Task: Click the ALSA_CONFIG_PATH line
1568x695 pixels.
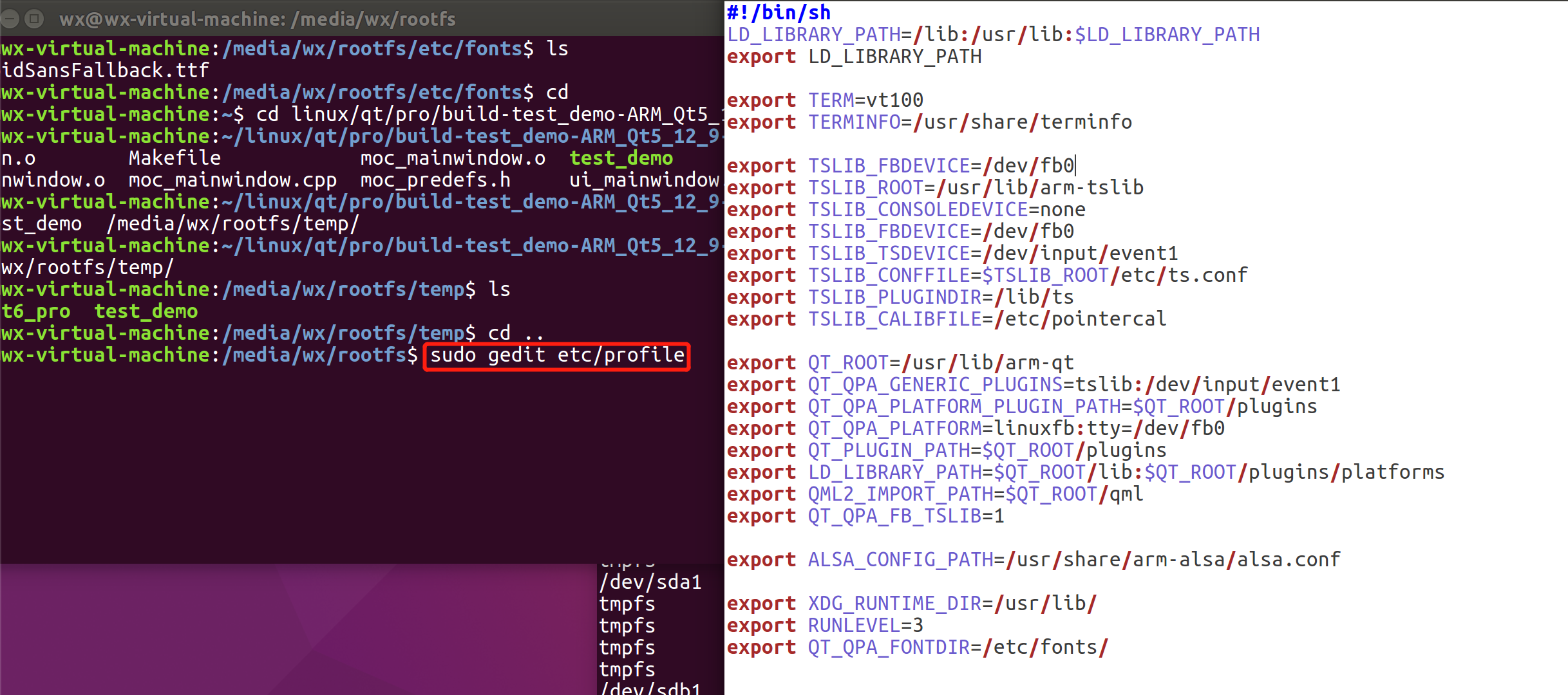Action: pos(1034,560)
